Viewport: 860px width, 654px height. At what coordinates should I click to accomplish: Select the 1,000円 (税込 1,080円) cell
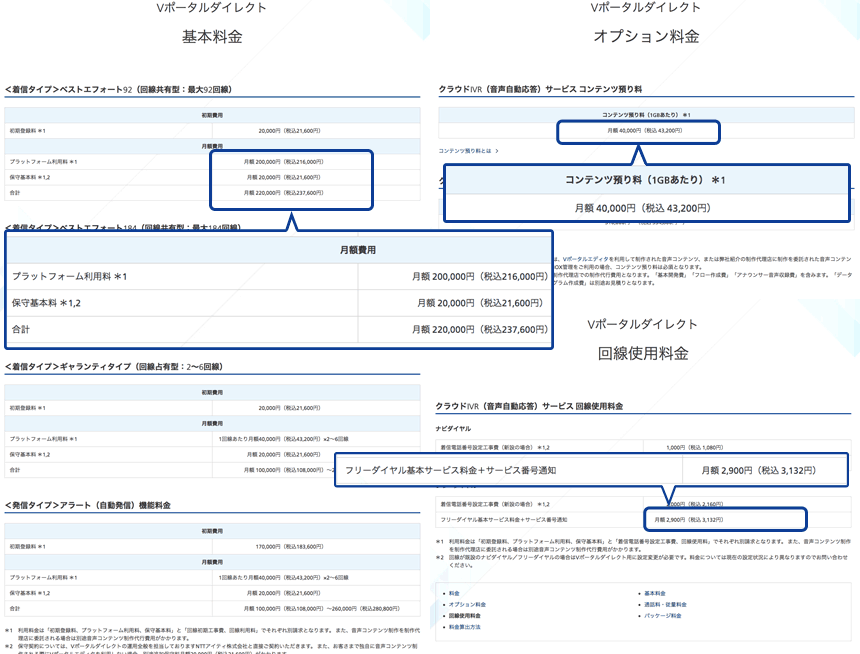(x=694, y=448)
